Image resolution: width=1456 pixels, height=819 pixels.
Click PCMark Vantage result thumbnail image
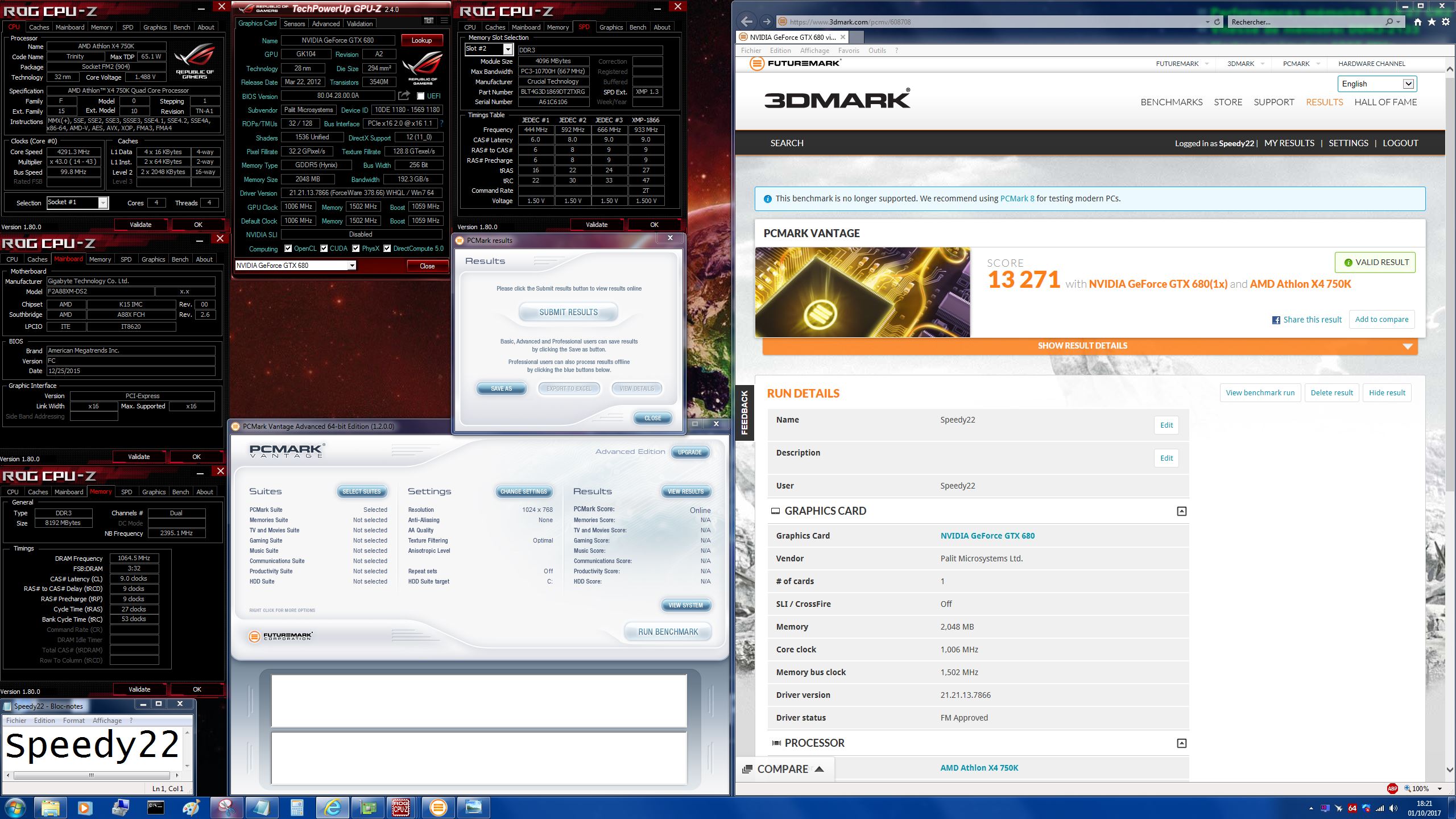point(862,292)
